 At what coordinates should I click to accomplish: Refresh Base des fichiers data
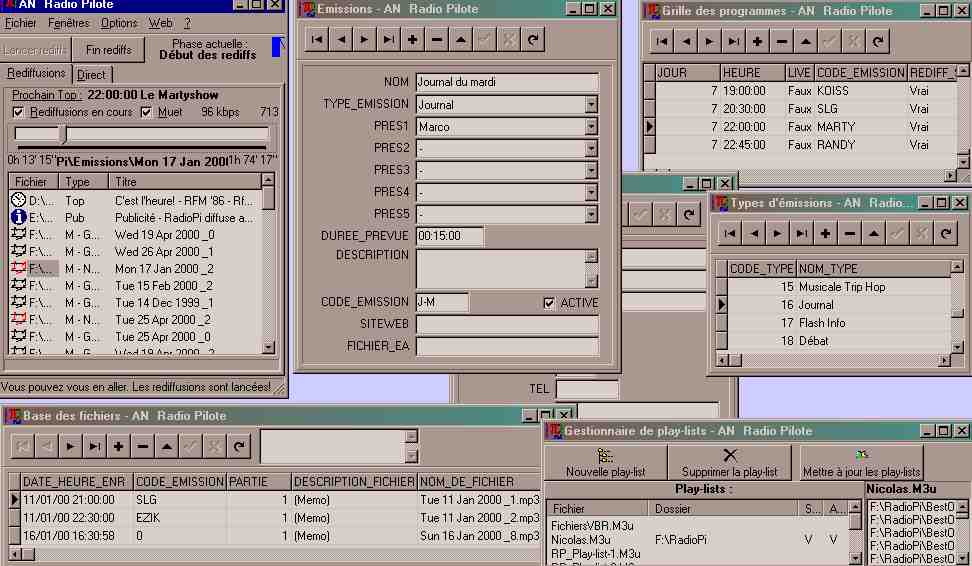(x=239, y=446)
